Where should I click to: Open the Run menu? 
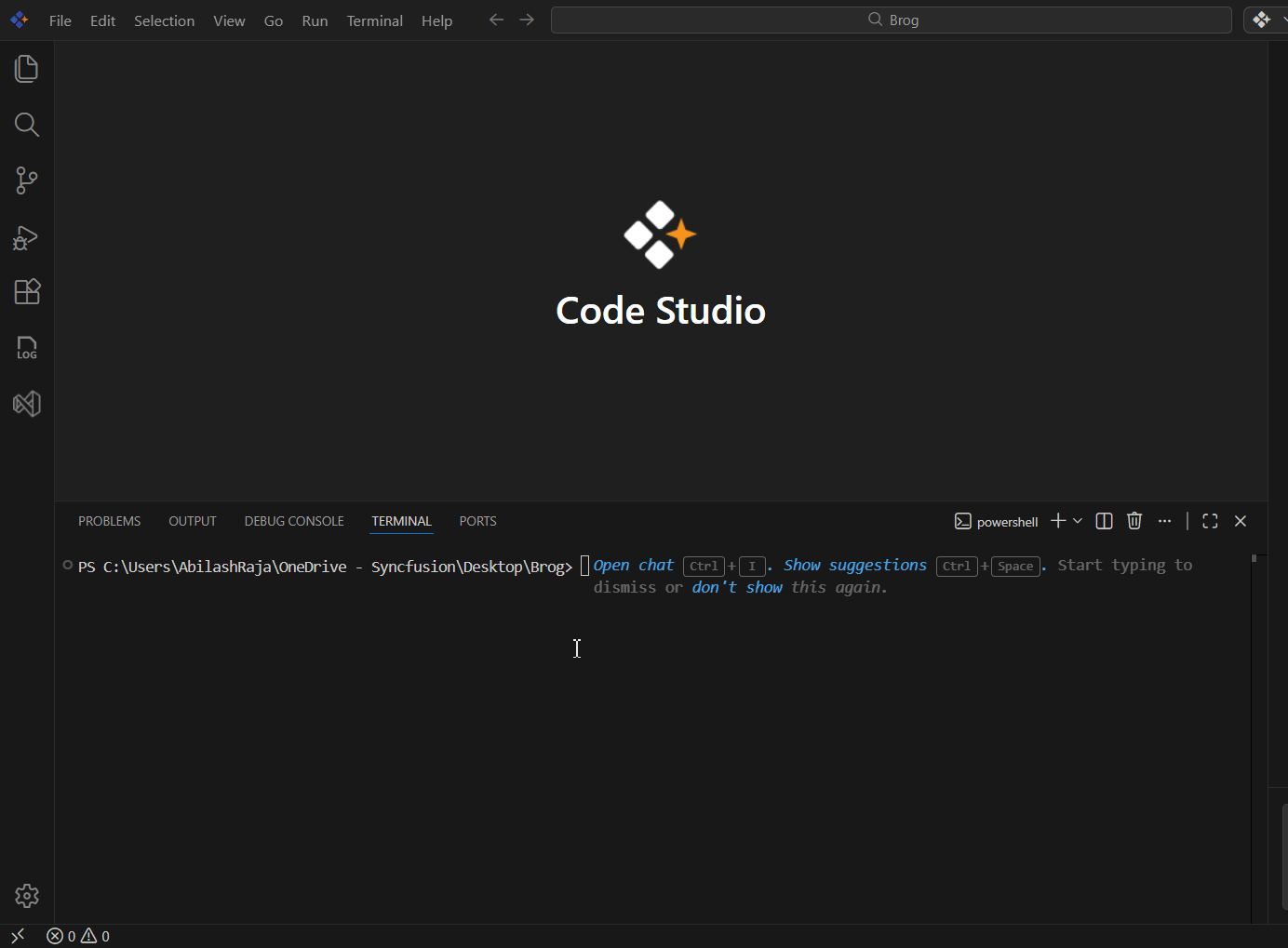315,20
